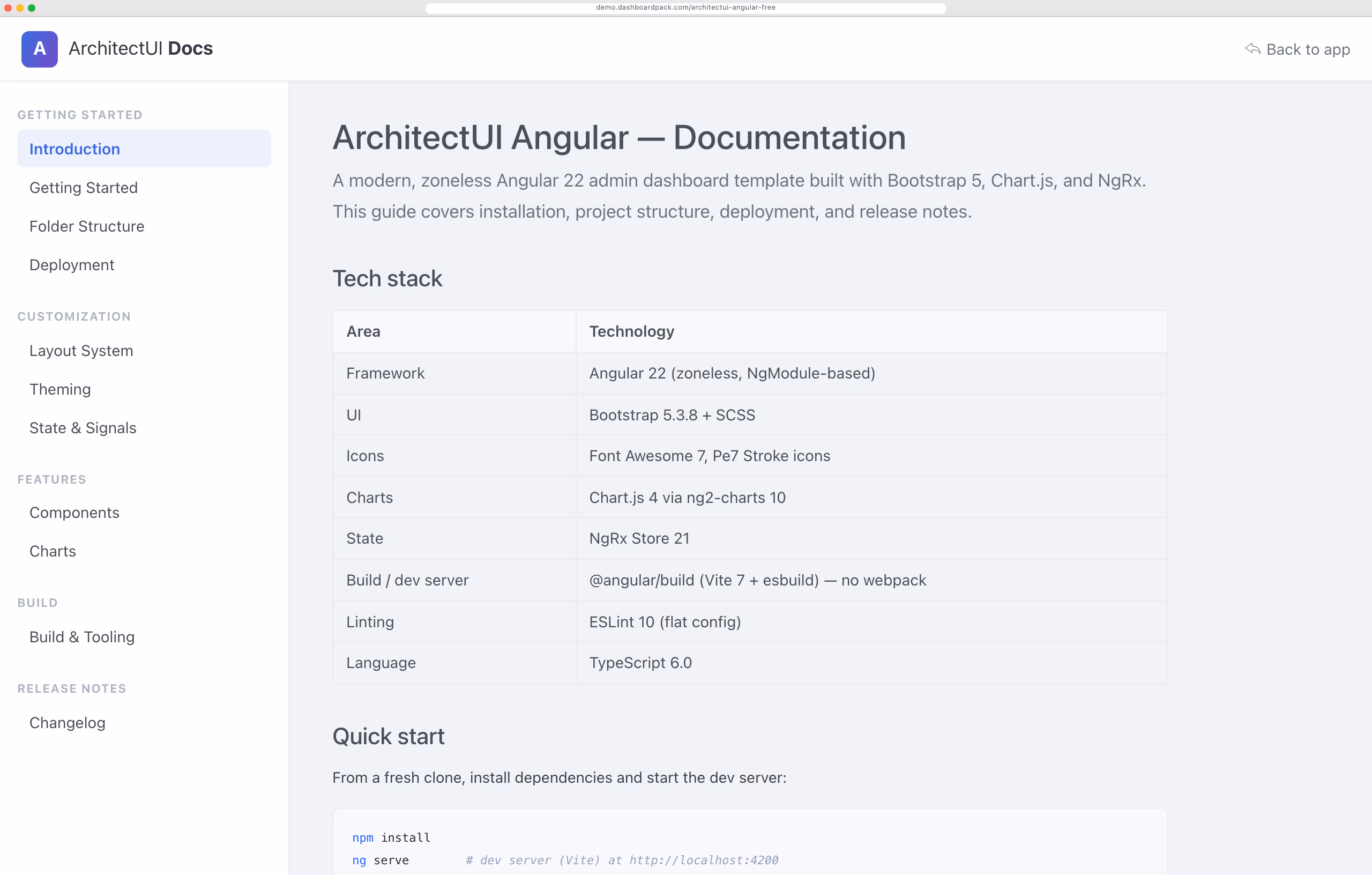
Task: Click the '@angular/build (Vite 7 + esbuild)' cell
Action: pos(872,580)
